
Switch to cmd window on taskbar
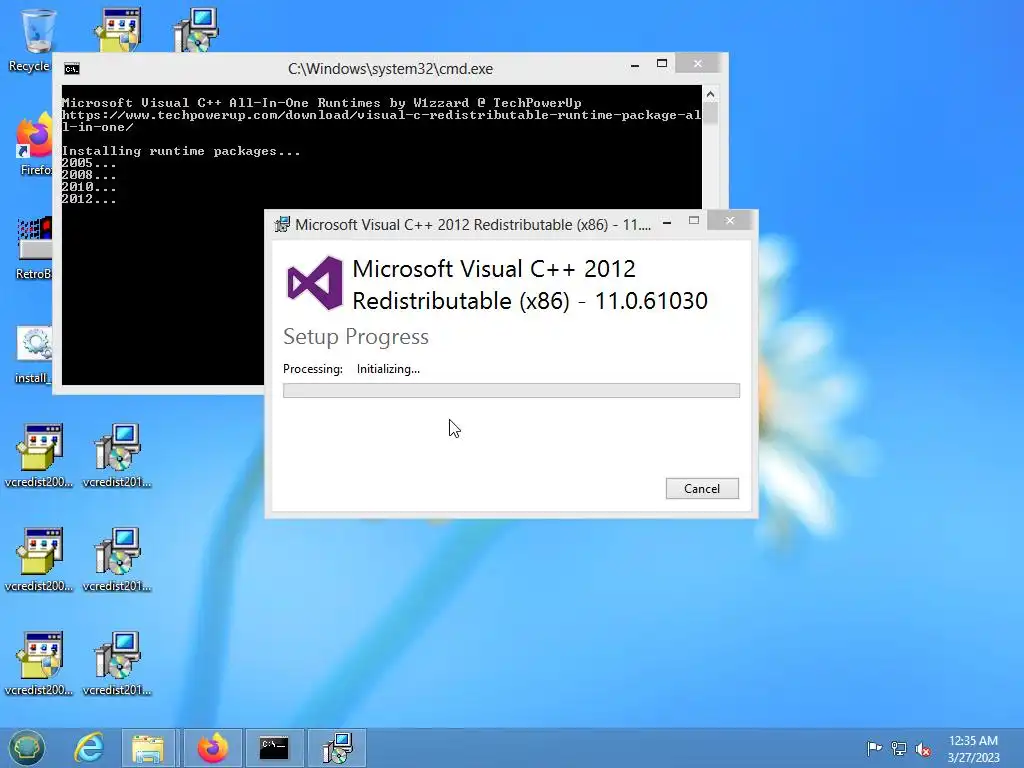coord(274,748)
